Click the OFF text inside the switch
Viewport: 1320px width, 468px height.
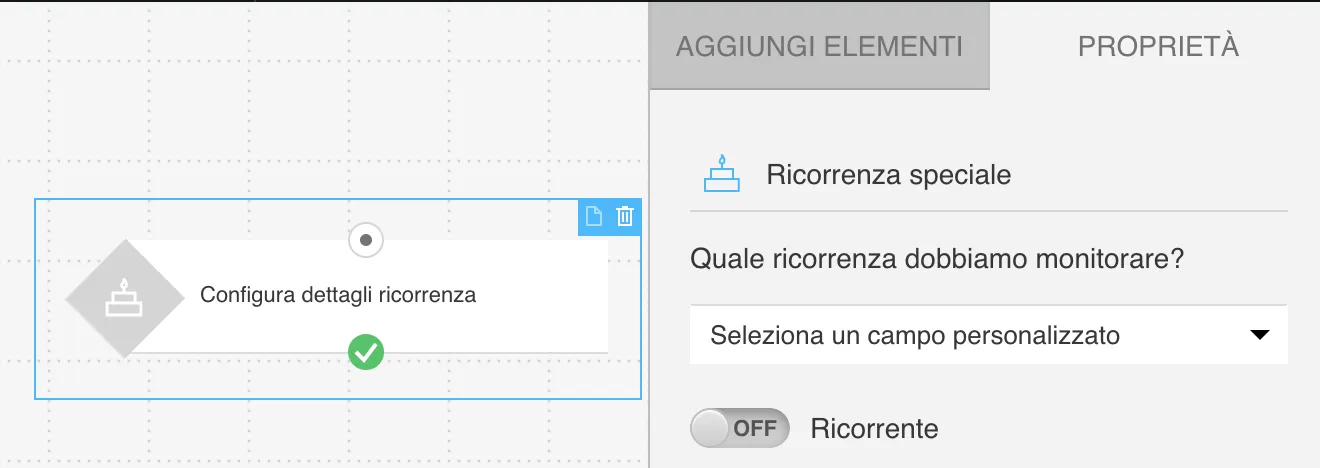(755, 429)
